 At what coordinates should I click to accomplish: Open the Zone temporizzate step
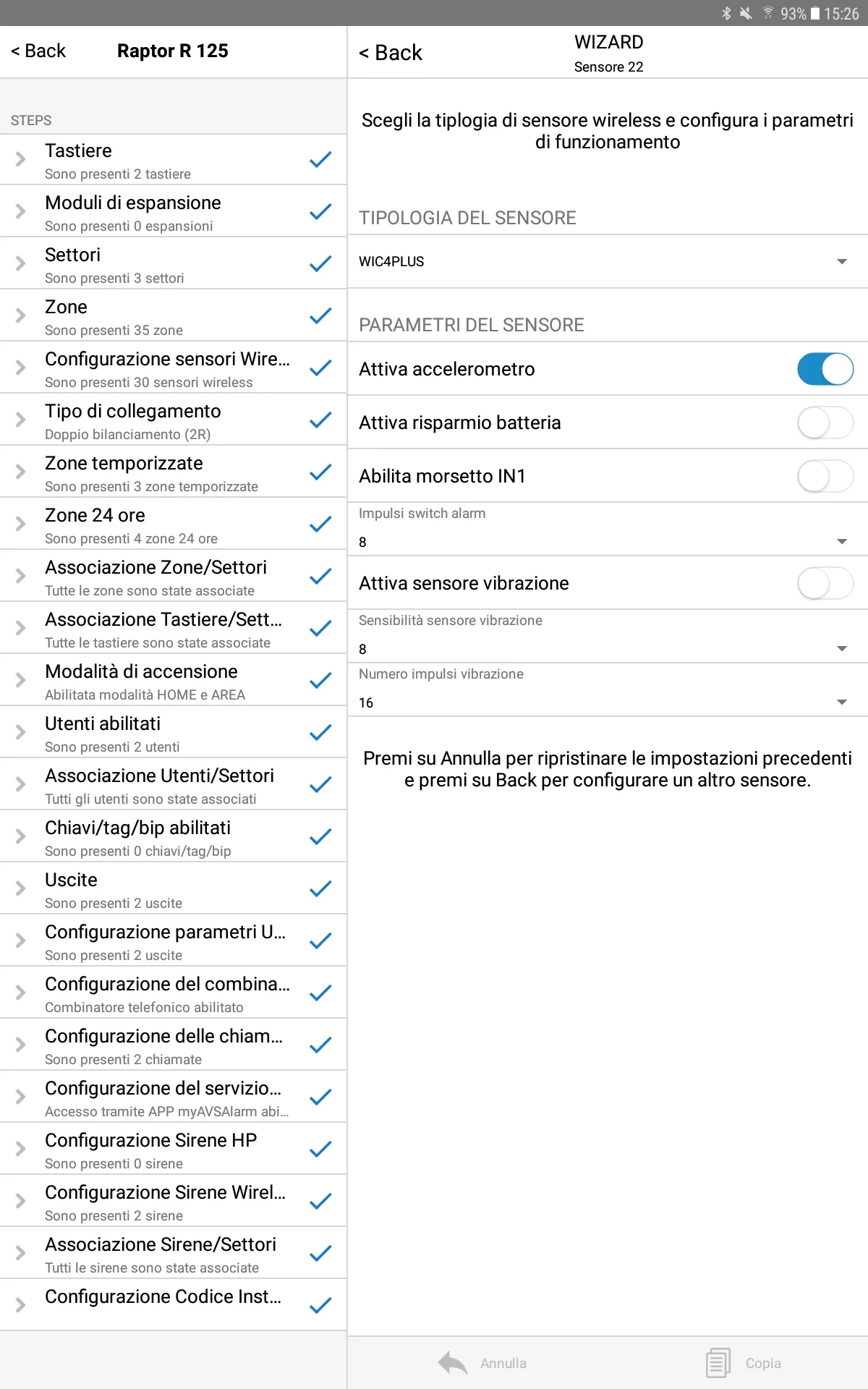click(x=174, y=472)
